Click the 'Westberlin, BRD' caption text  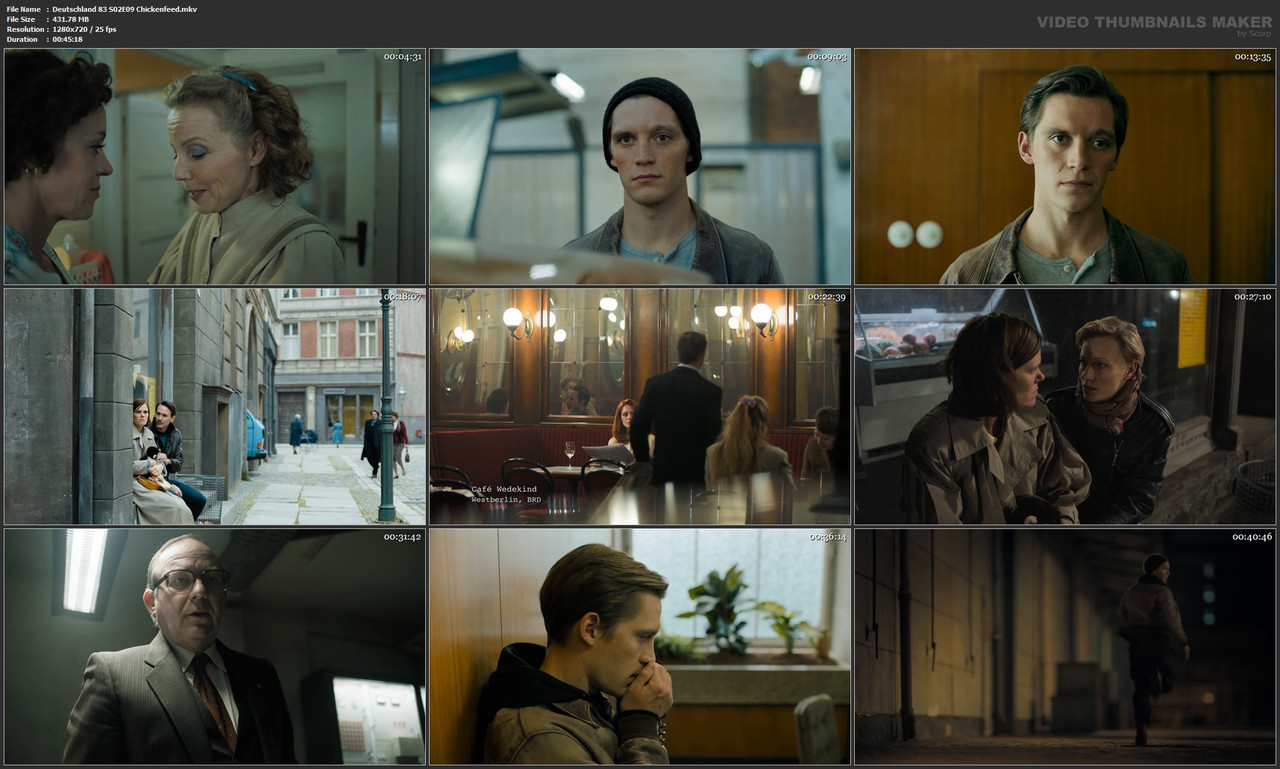click(506, 498)
